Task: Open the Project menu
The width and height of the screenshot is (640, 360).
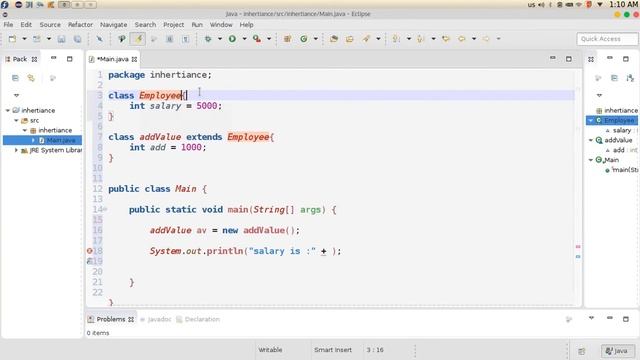Action: [173, 24]
